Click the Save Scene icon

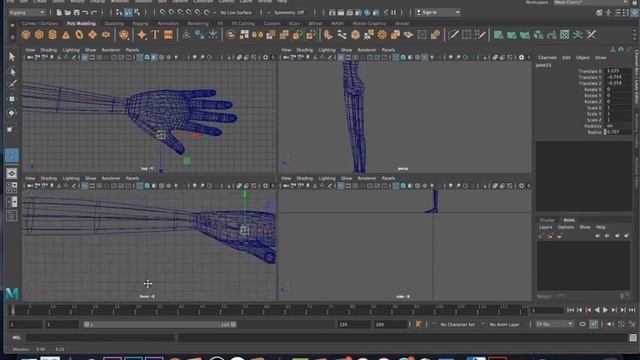coord(76,13)
